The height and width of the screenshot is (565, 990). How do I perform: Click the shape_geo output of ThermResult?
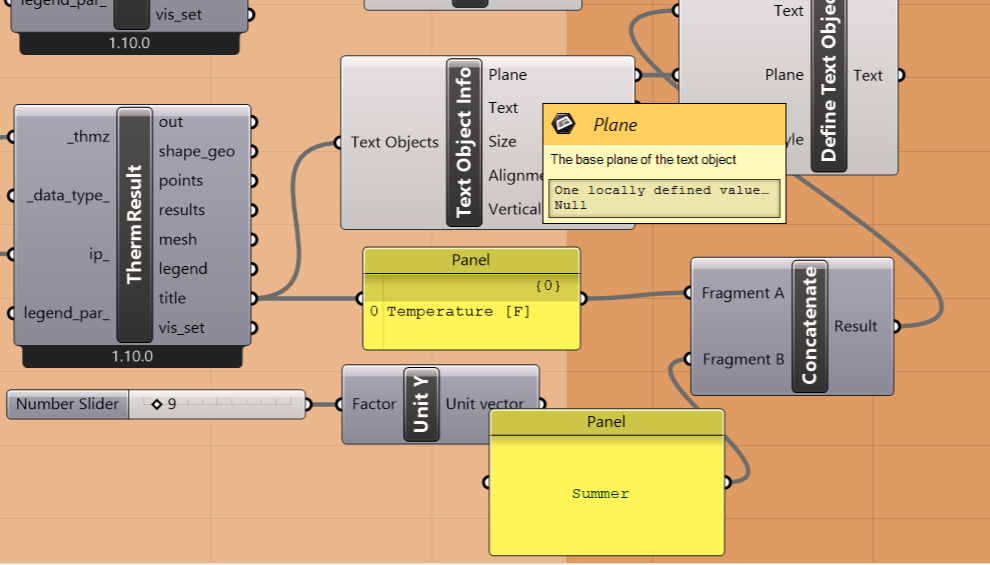coord(196,152)
